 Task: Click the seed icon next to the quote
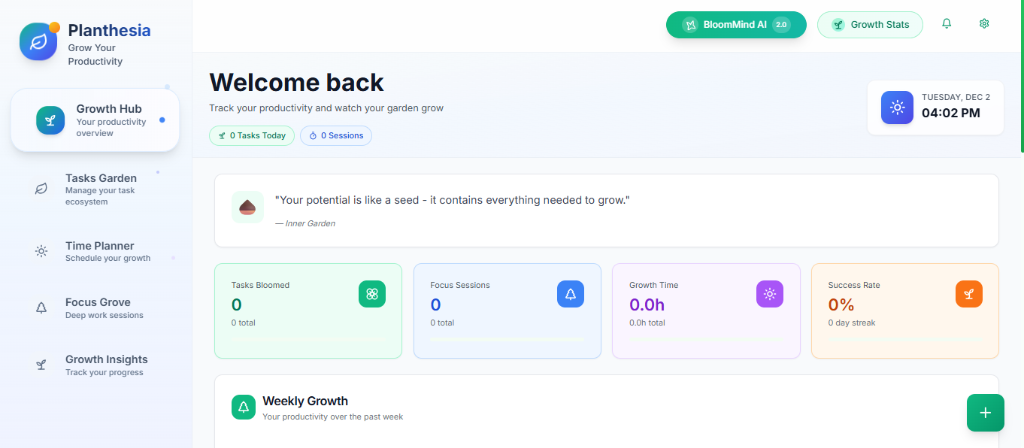247,207
